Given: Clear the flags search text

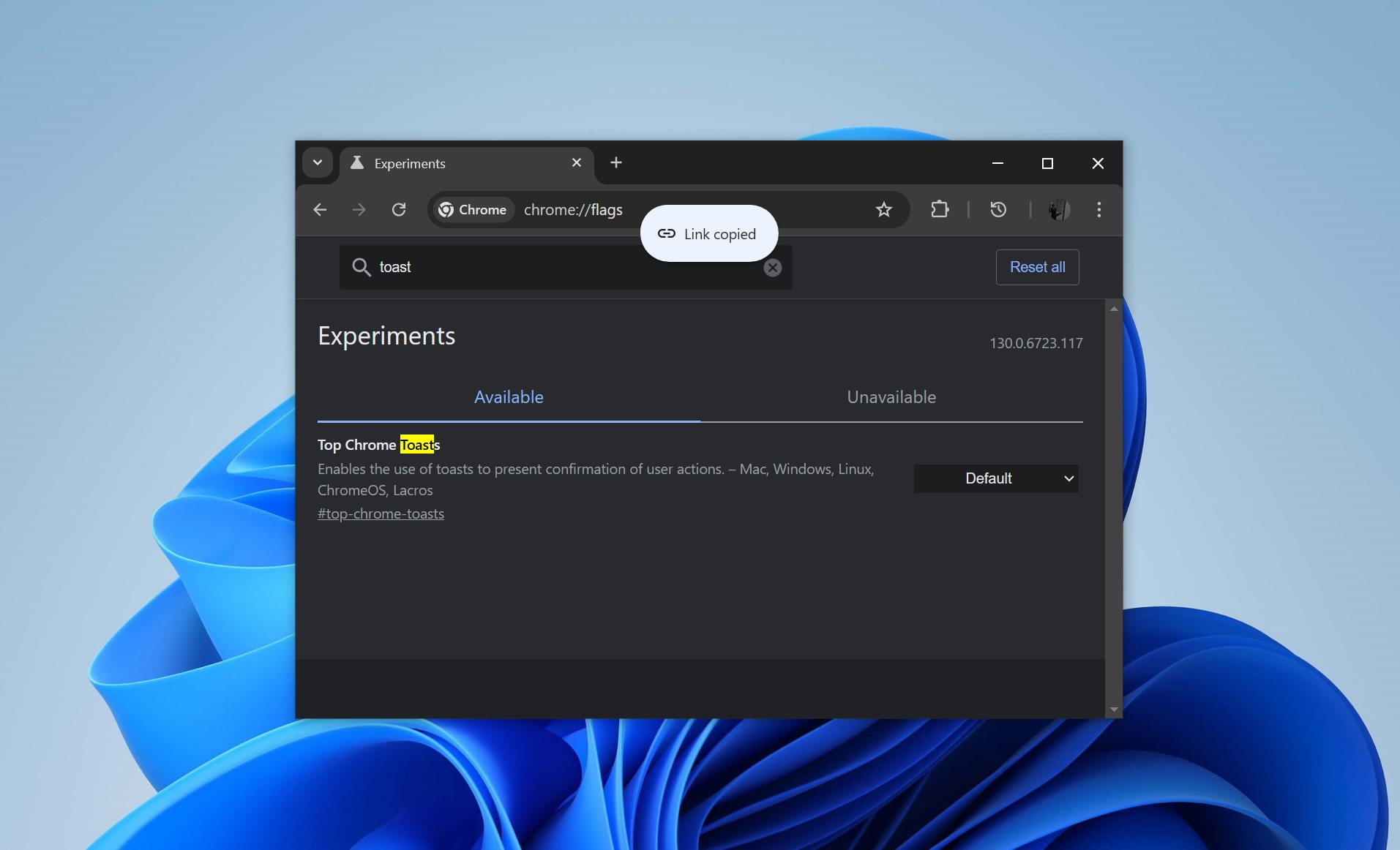Looking at the screenshot, I should click(x=772, y=268).
